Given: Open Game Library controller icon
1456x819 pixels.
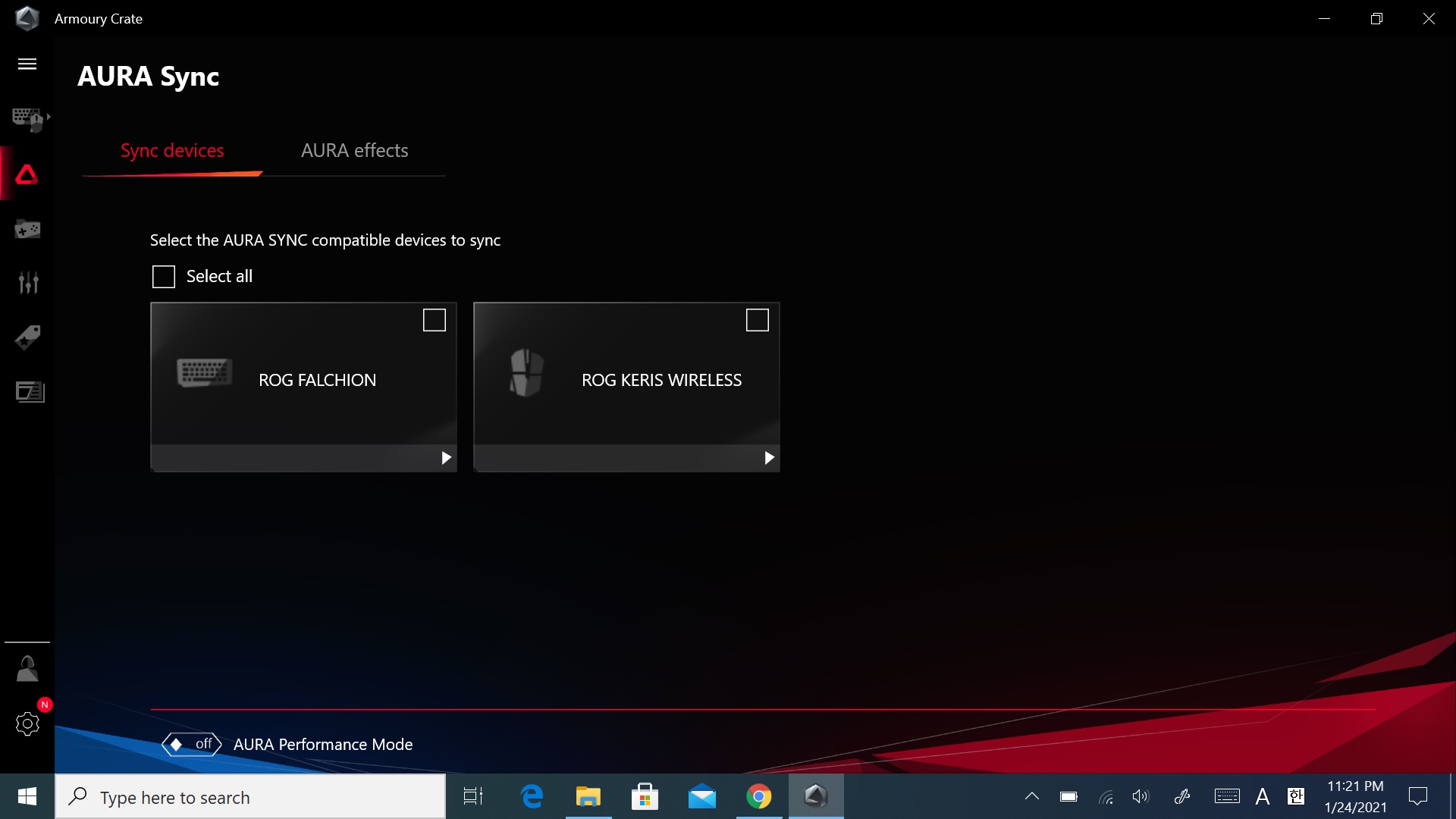Looking at the screenshot, I should point(27,229).
